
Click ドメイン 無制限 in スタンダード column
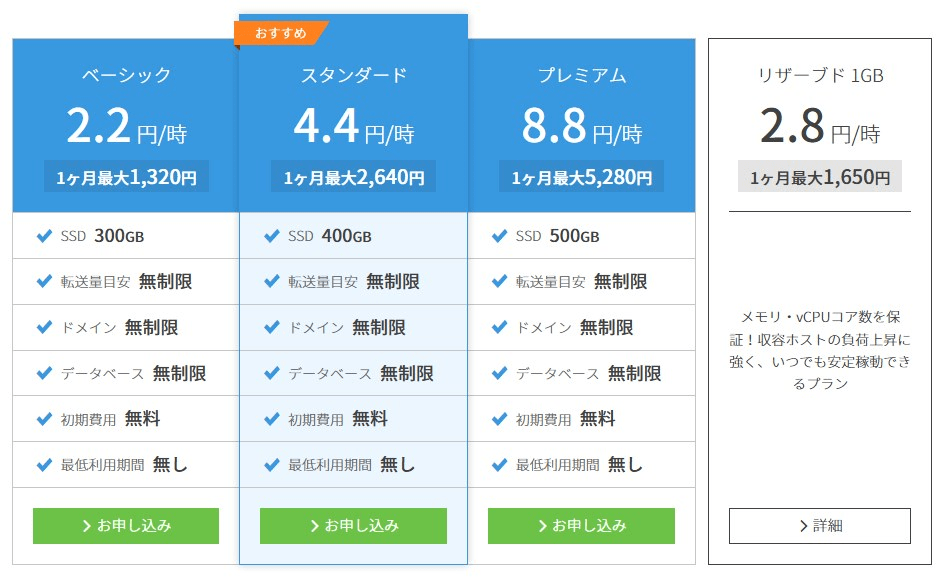click(346, 327)
